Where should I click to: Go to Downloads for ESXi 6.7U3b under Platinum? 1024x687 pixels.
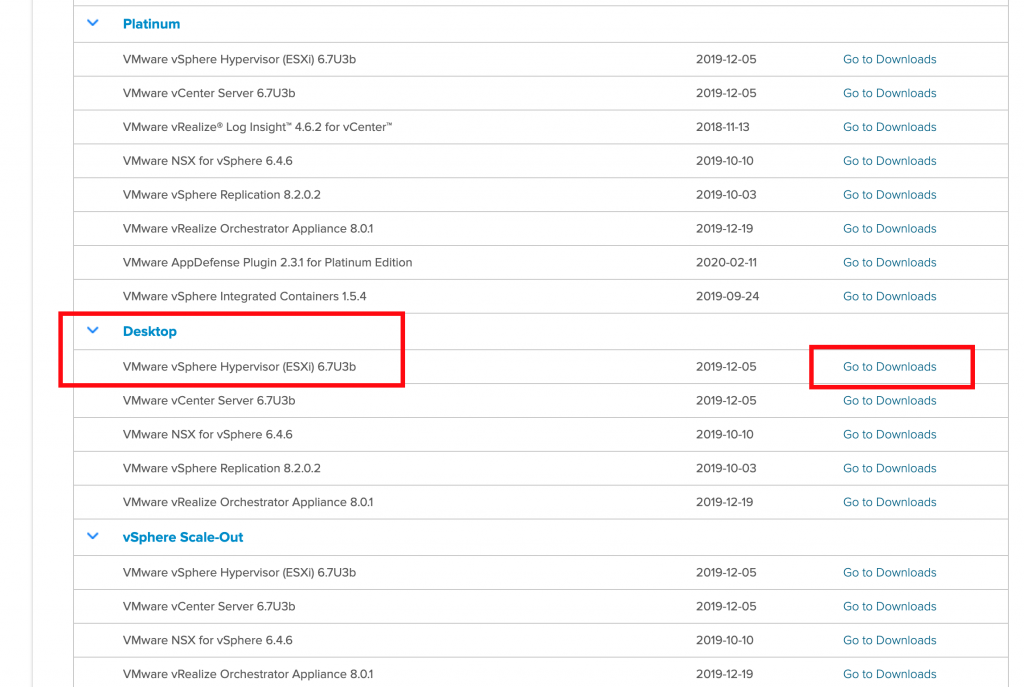(x=889, y=59)
